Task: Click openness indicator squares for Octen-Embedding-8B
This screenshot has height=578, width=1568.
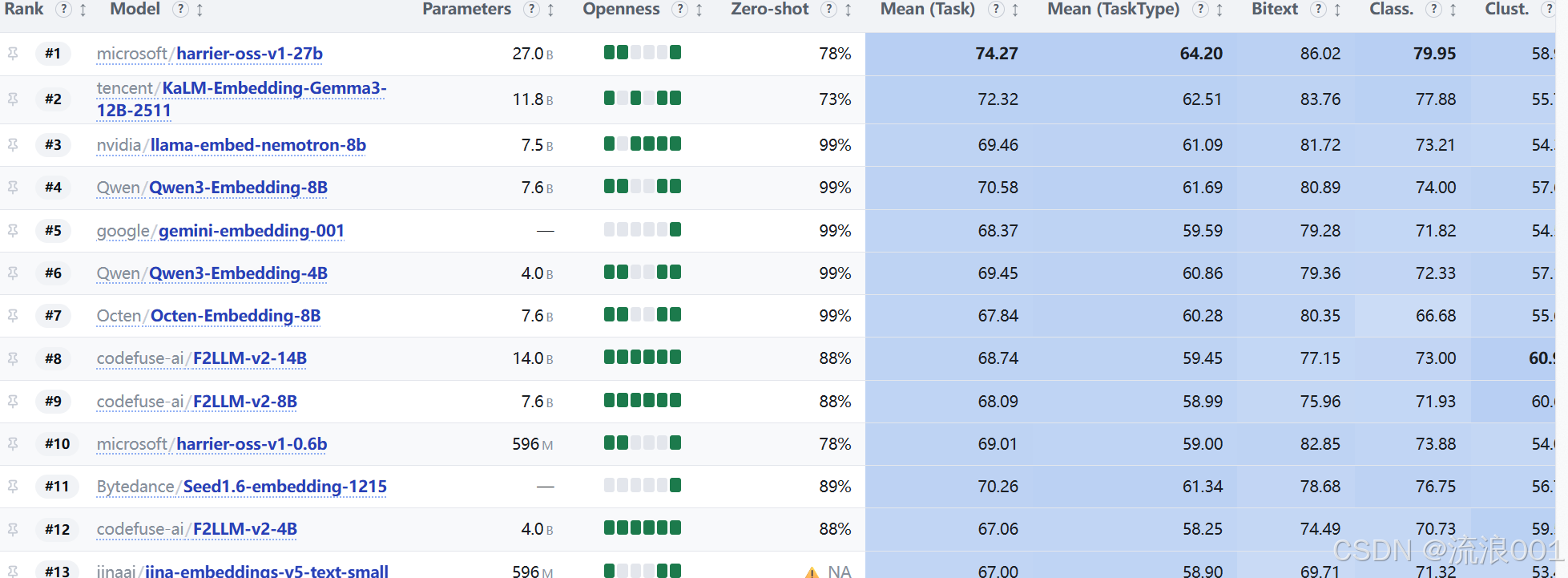Action: coord(643,314)
